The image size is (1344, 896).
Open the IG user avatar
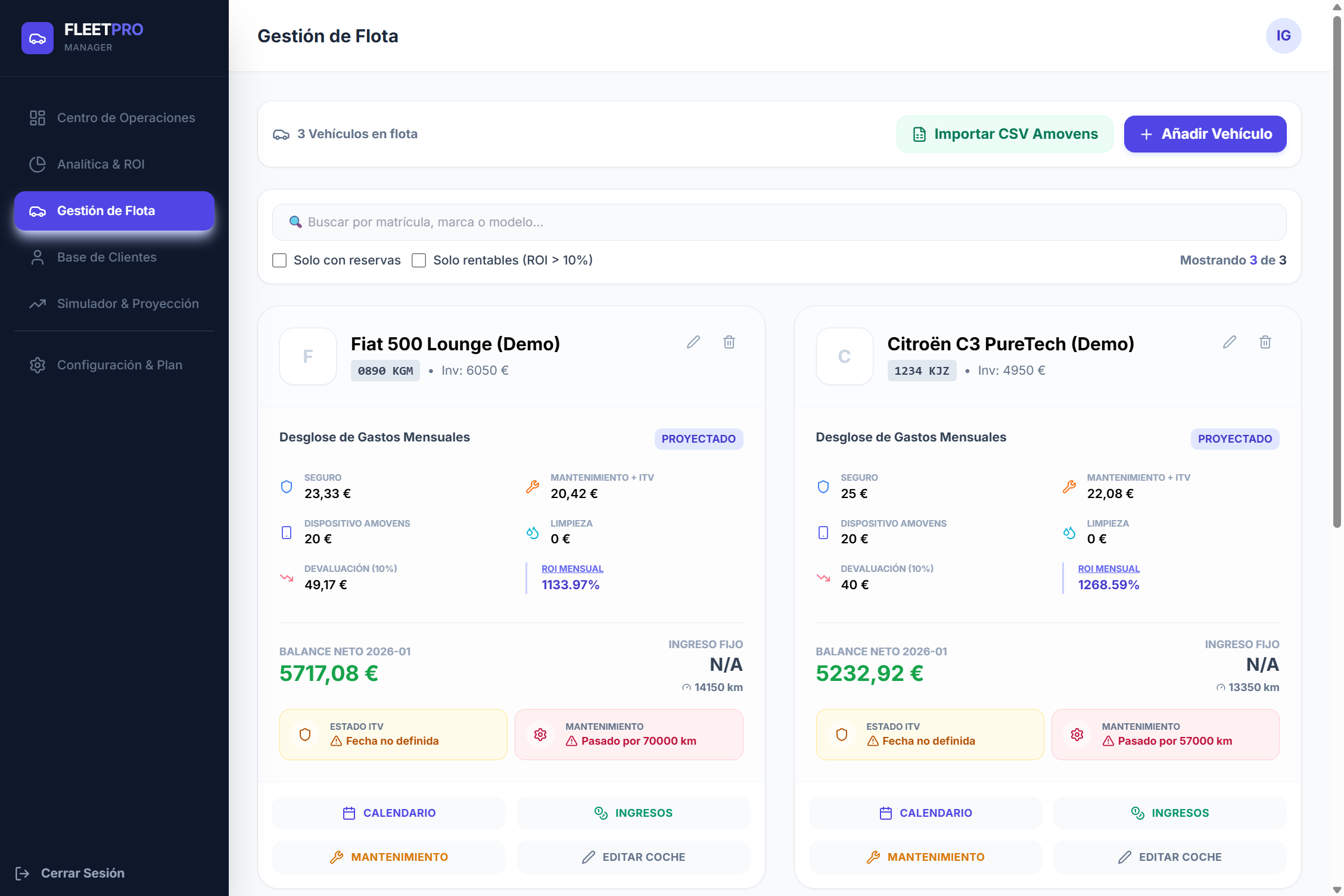tap(1283, 36)
